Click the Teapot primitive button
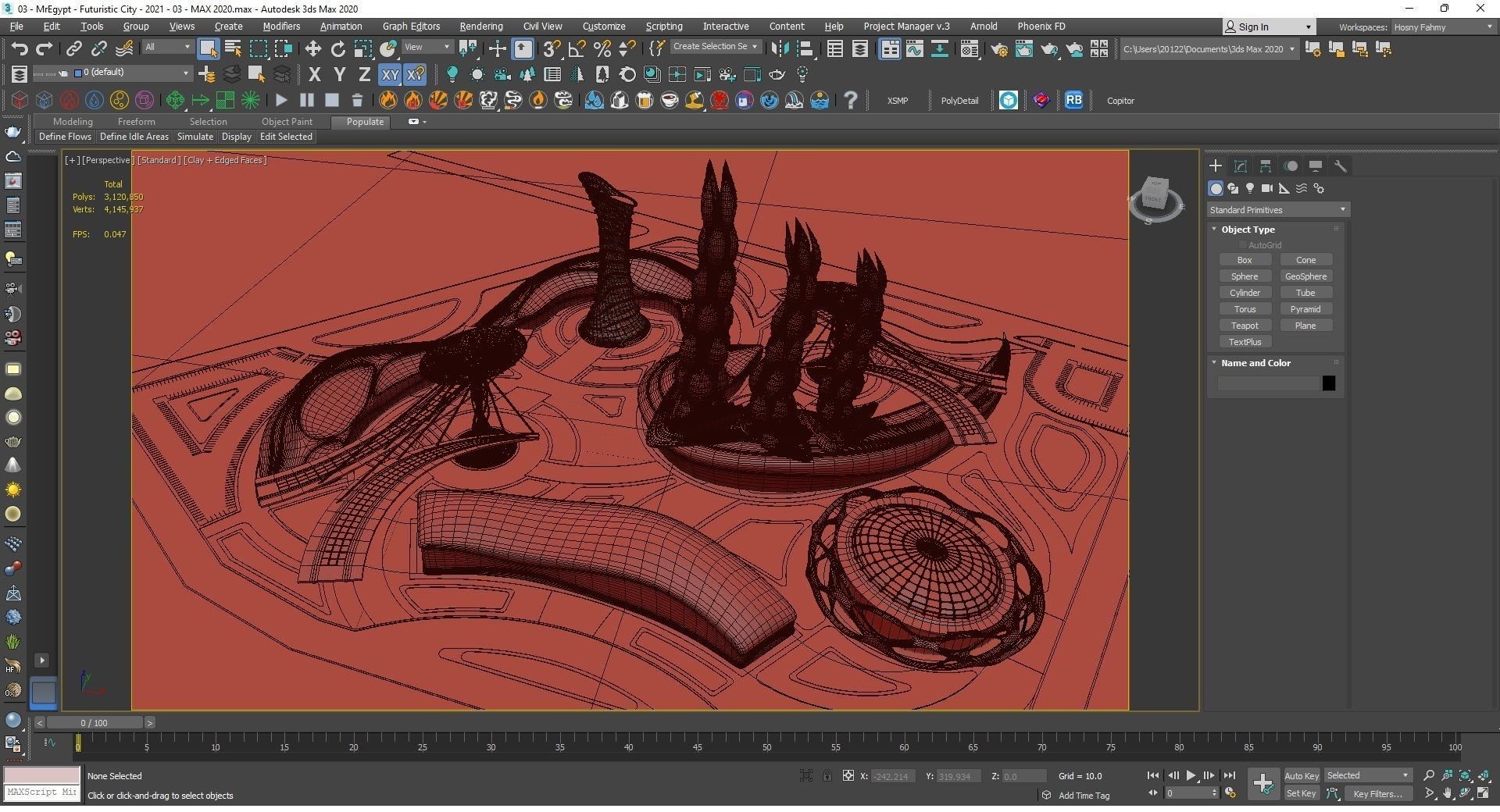Screen dimensions: 1500x812 (x=1245, y=326)
